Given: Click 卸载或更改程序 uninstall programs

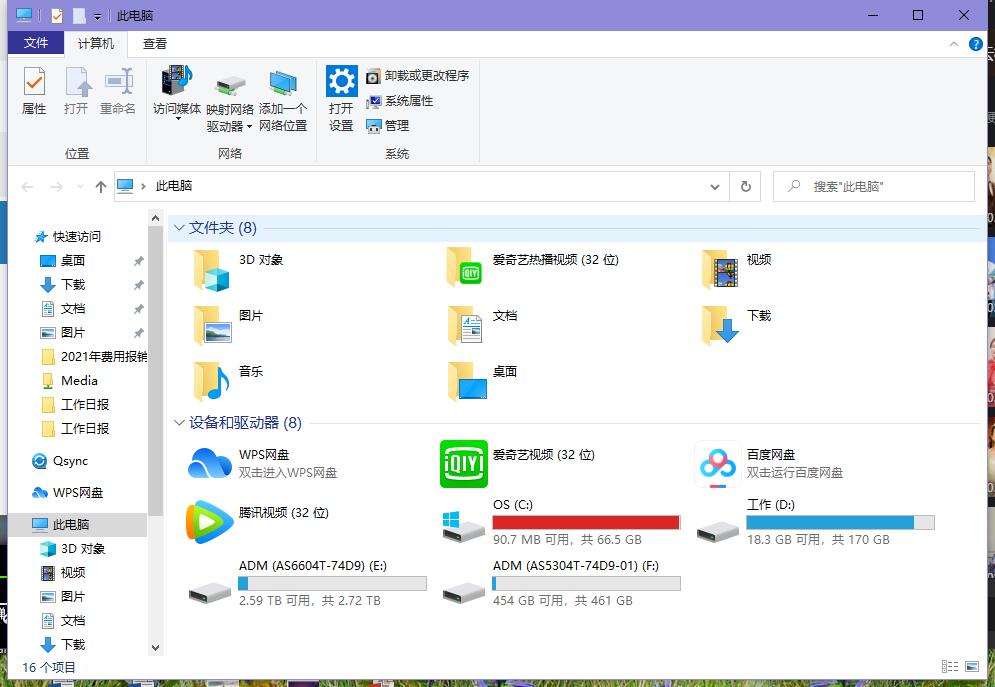Looking at the screenshot, I should pos(418,75).
